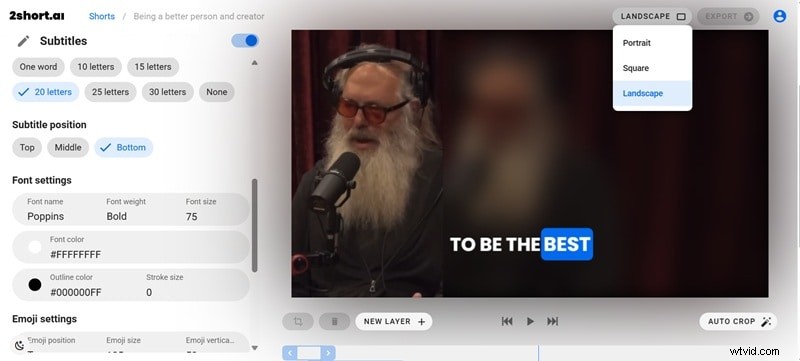The height and width of the screenshot is (361, 800).
Task: Click the settings panel vertical scrollbar
Action: pyautogui.click(x=255, y=225)
